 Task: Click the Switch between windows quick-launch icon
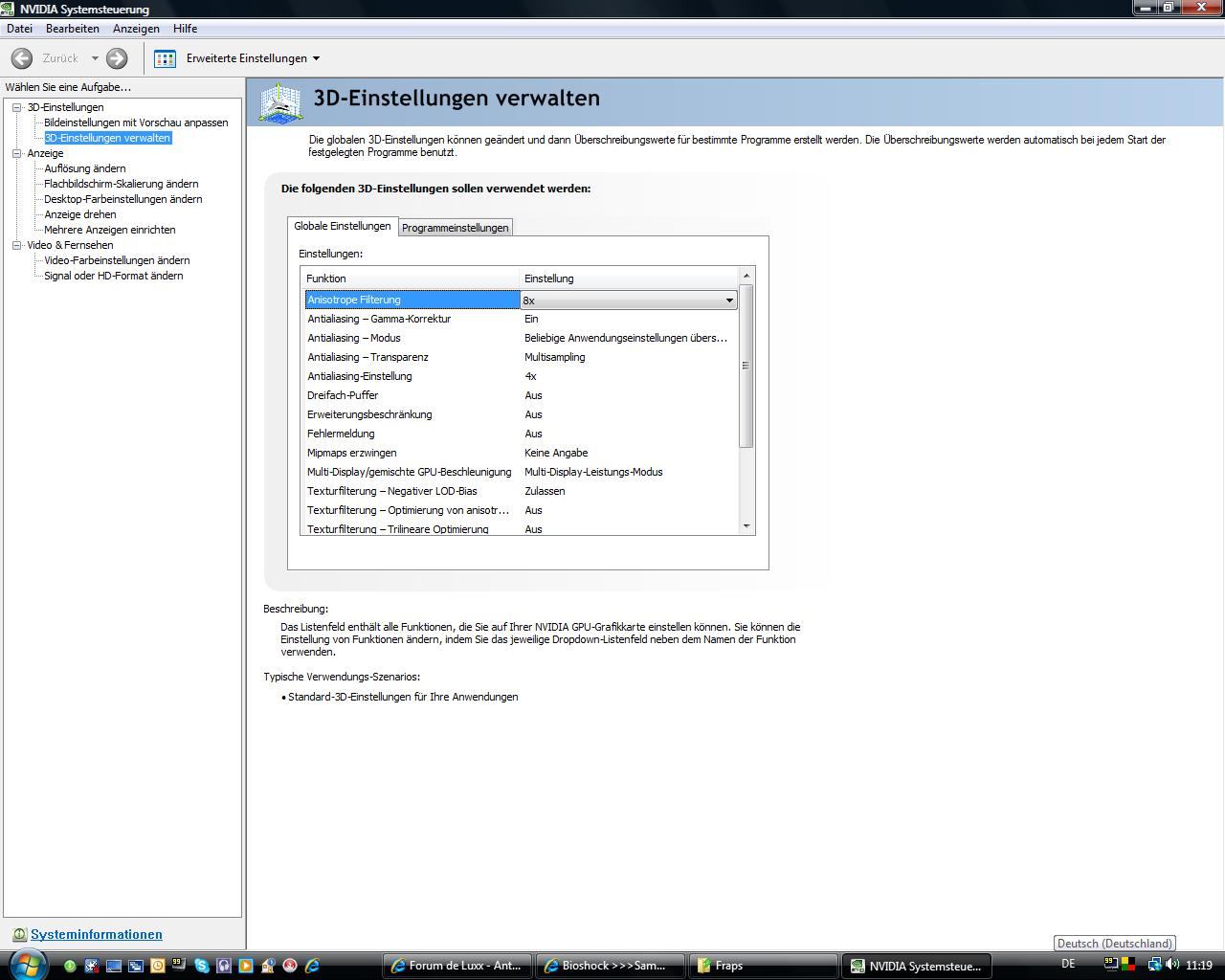135,966
